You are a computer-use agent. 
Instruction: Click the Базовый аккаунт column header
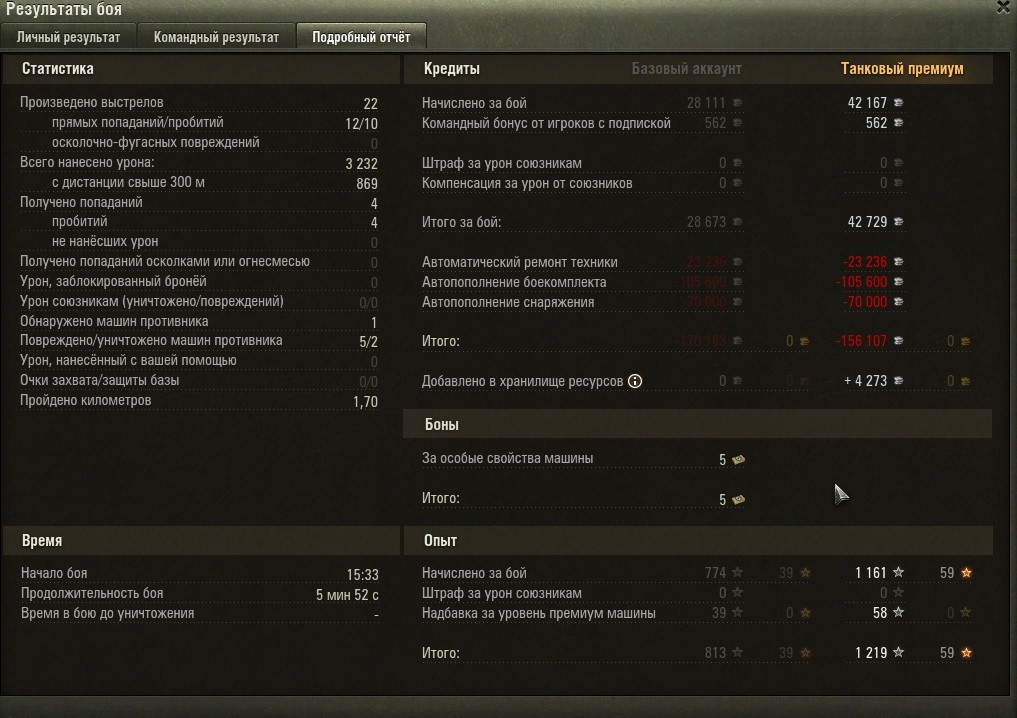(x=686, y=69)
